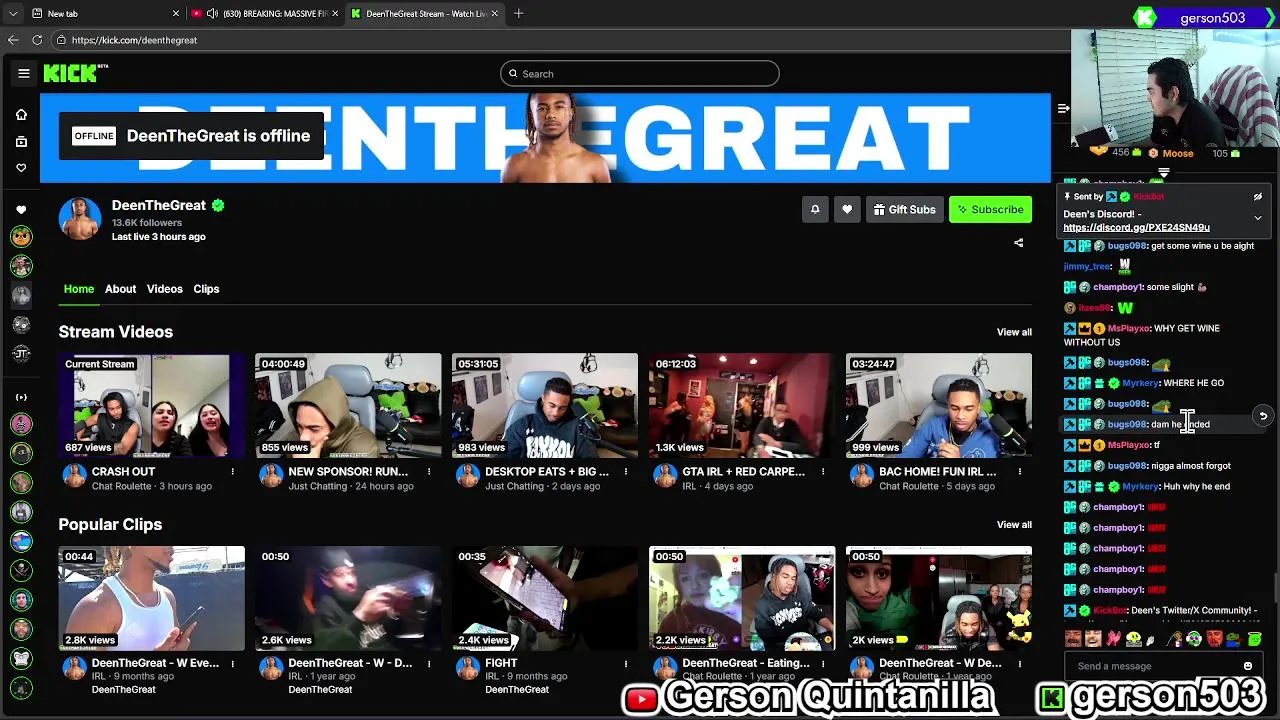The width and height of the screenshot is (1280, 720).
Task: Click the chat scrollbar handle
Action: (1275, 585)
